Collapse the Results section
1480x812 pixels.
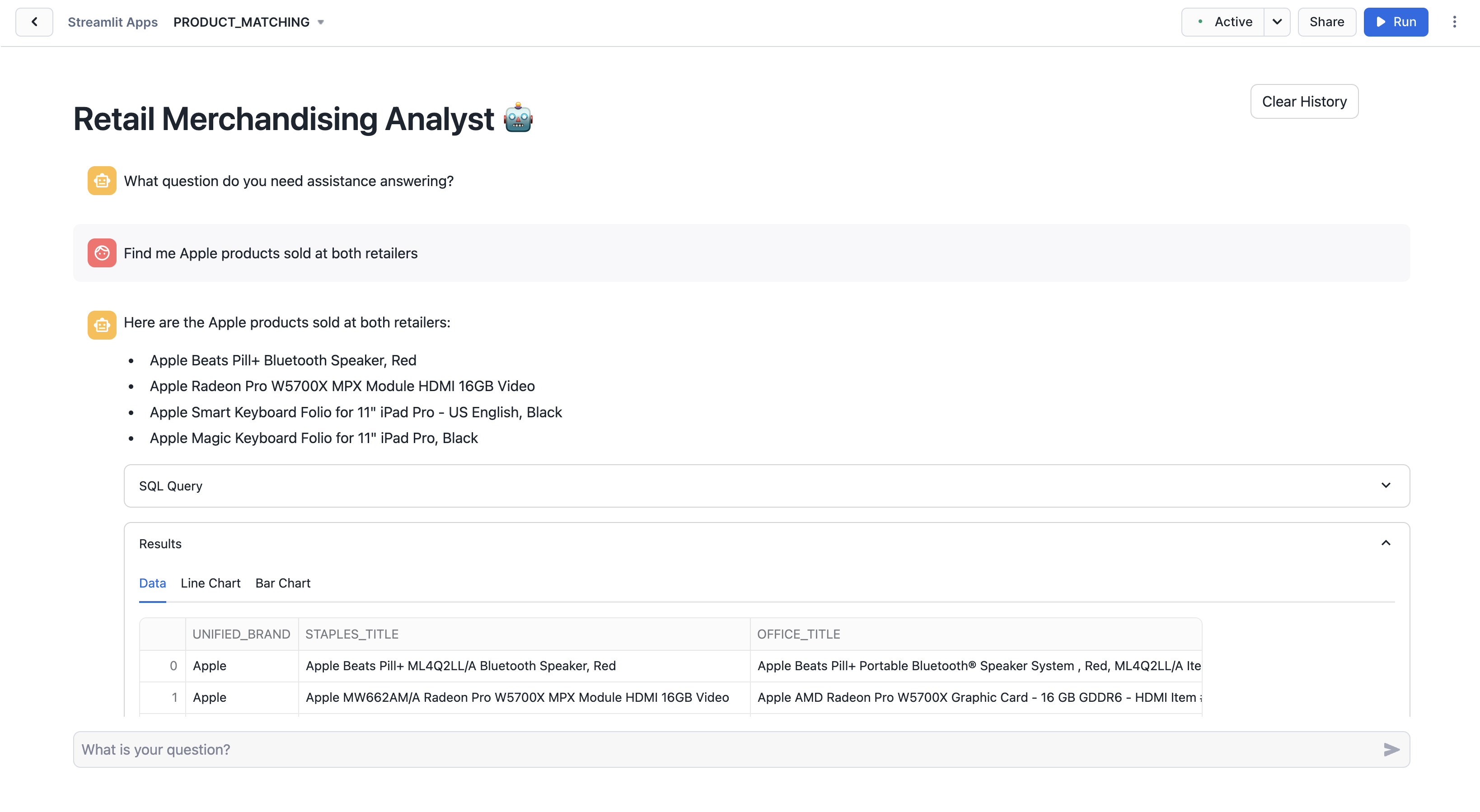pyautogui.click(x=1385, y=543)
